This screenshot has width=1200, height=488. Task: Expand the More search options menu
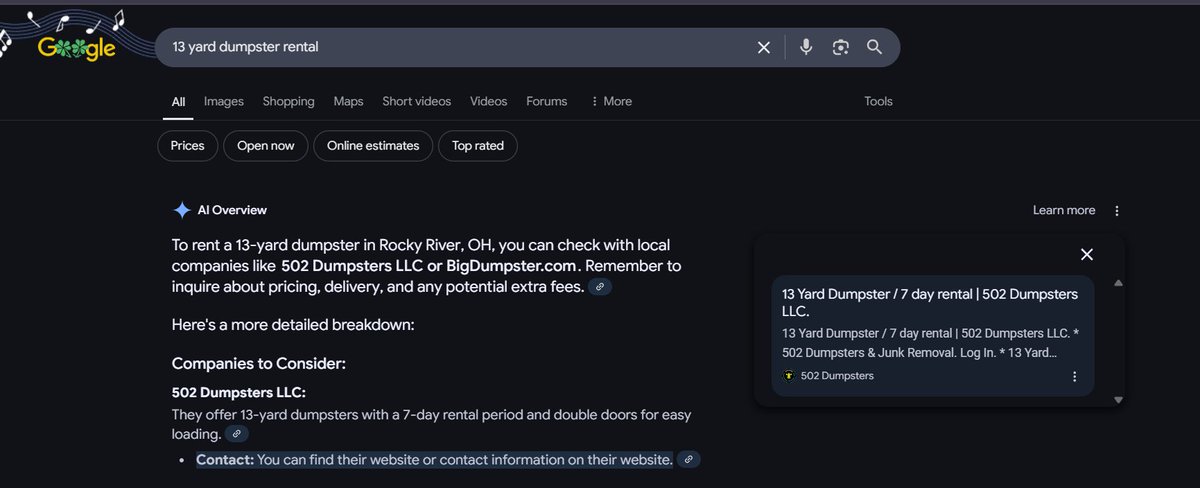point(611,101)
